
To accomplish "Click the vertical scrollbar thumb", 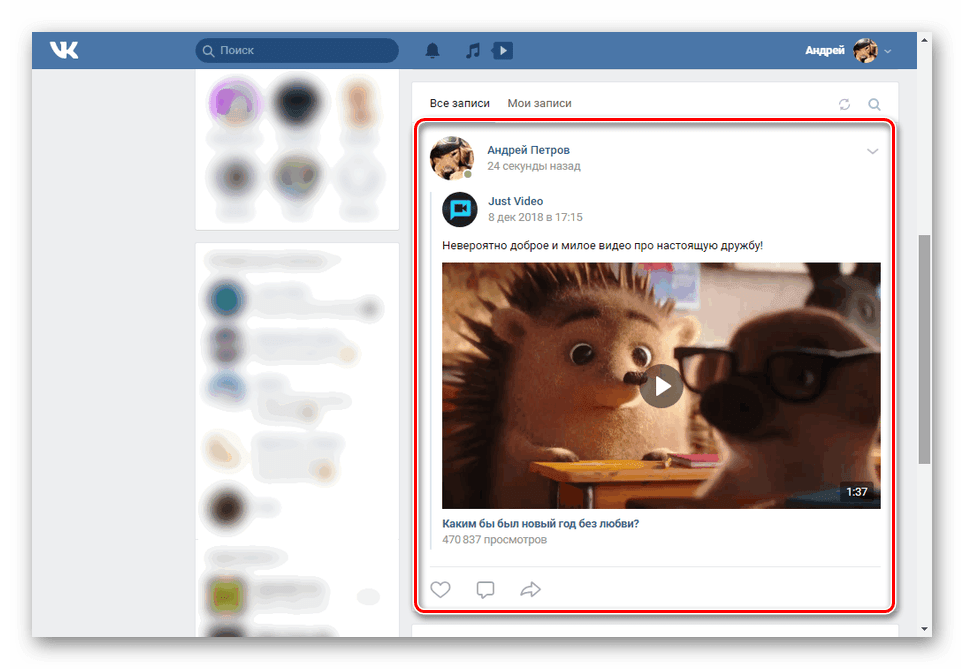I will tap(924, 349).
